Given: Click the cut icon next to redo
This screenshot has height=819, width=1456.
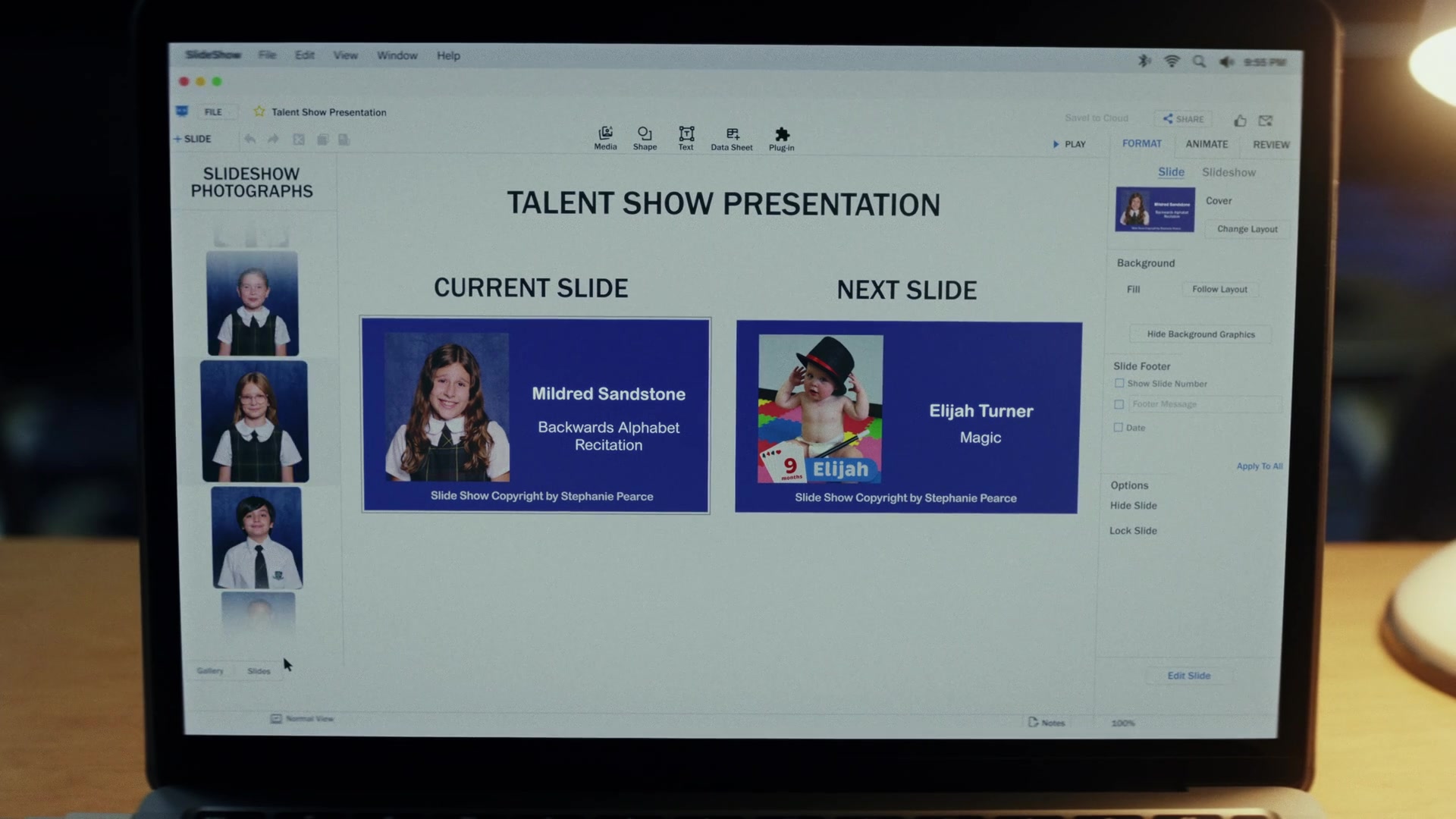Looking at the screenshot, I should click(x=299, y=140).
